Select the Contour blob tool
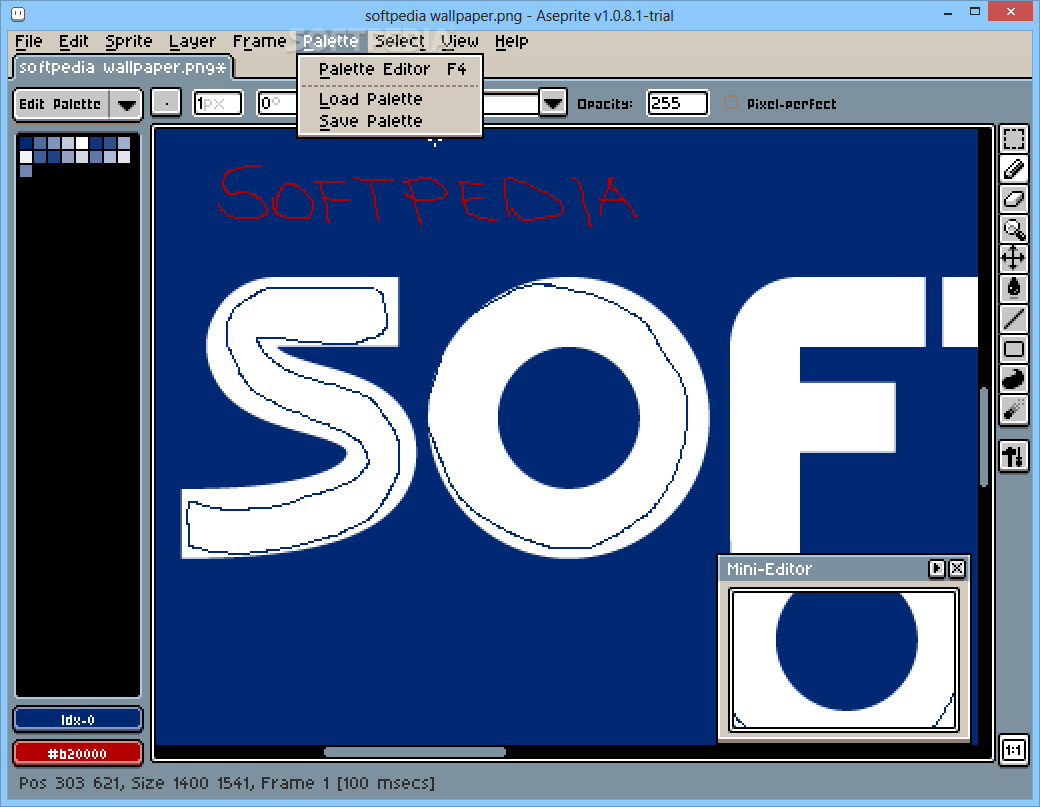 [1013, 379]
